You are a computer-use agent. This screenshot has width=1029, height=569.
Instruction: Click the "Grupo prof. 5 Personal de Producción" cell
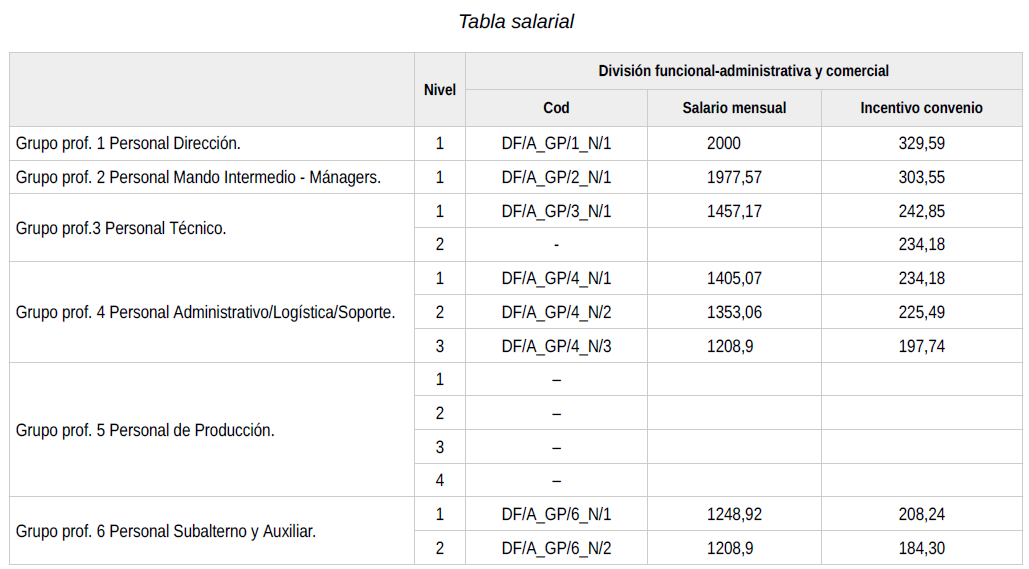pos(145,430)
